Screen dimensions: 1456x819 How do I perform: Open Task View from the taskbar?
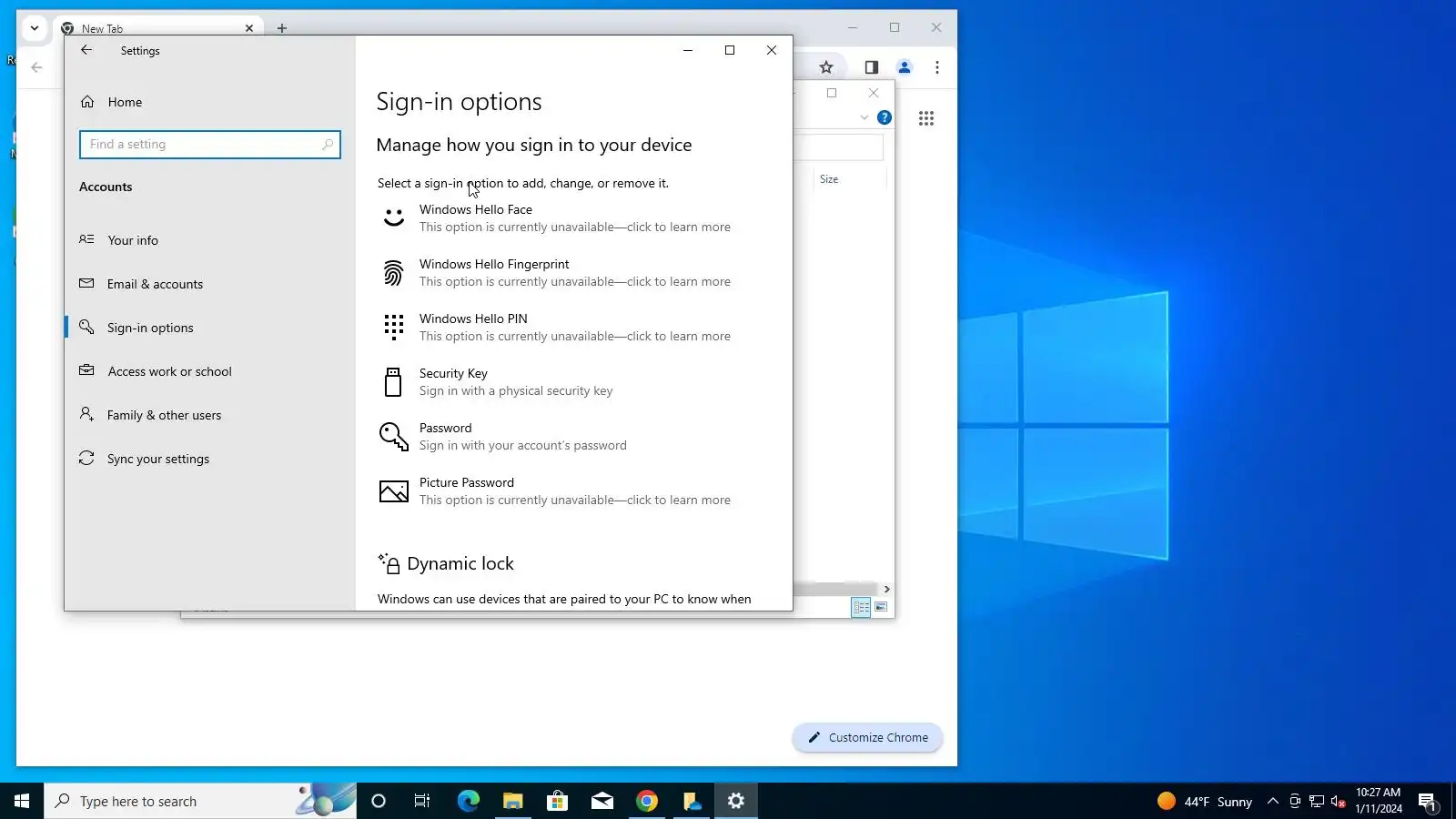point(422,801)
